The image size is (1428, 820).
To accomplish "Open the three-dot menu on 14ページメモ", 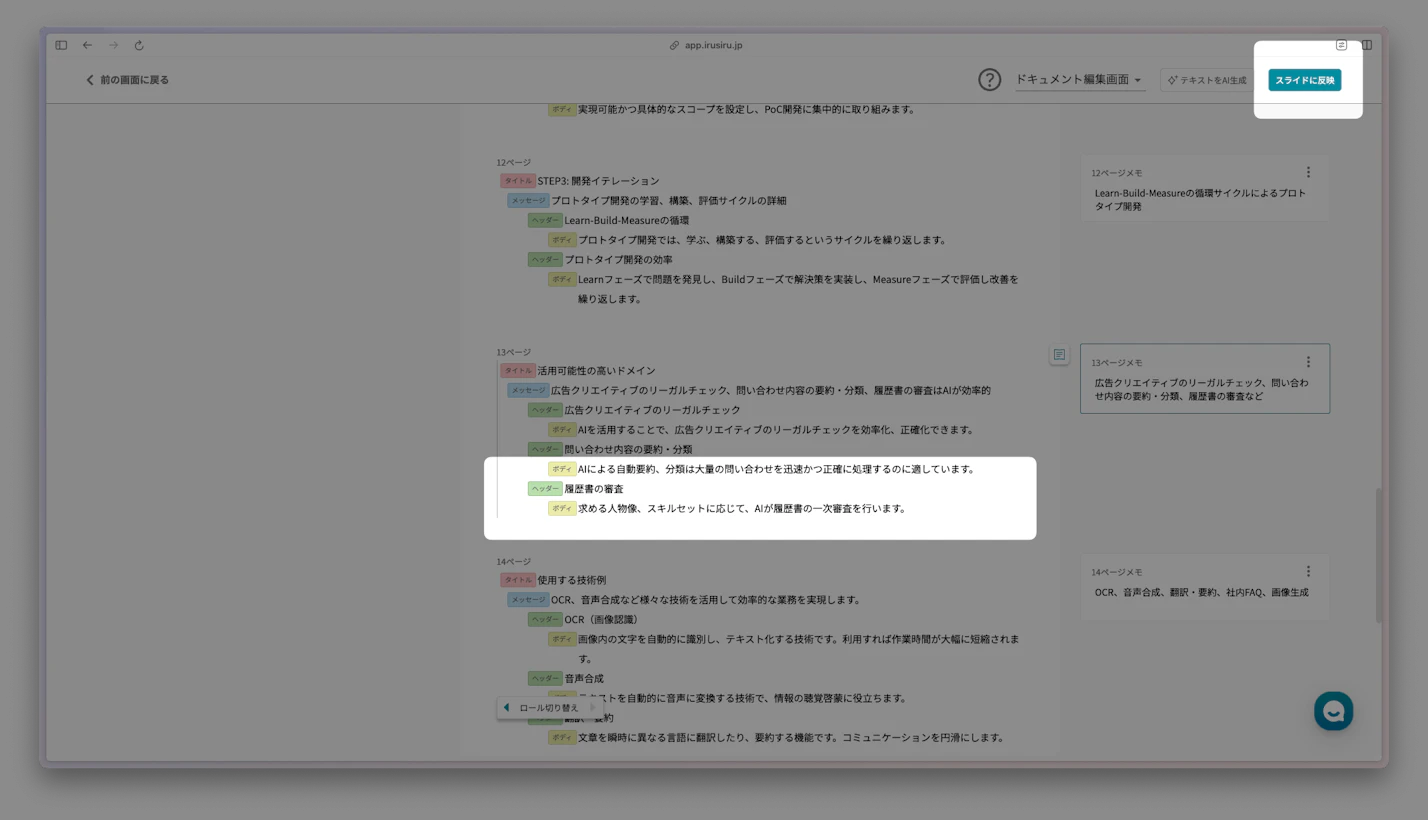I will coord(1308,571).
